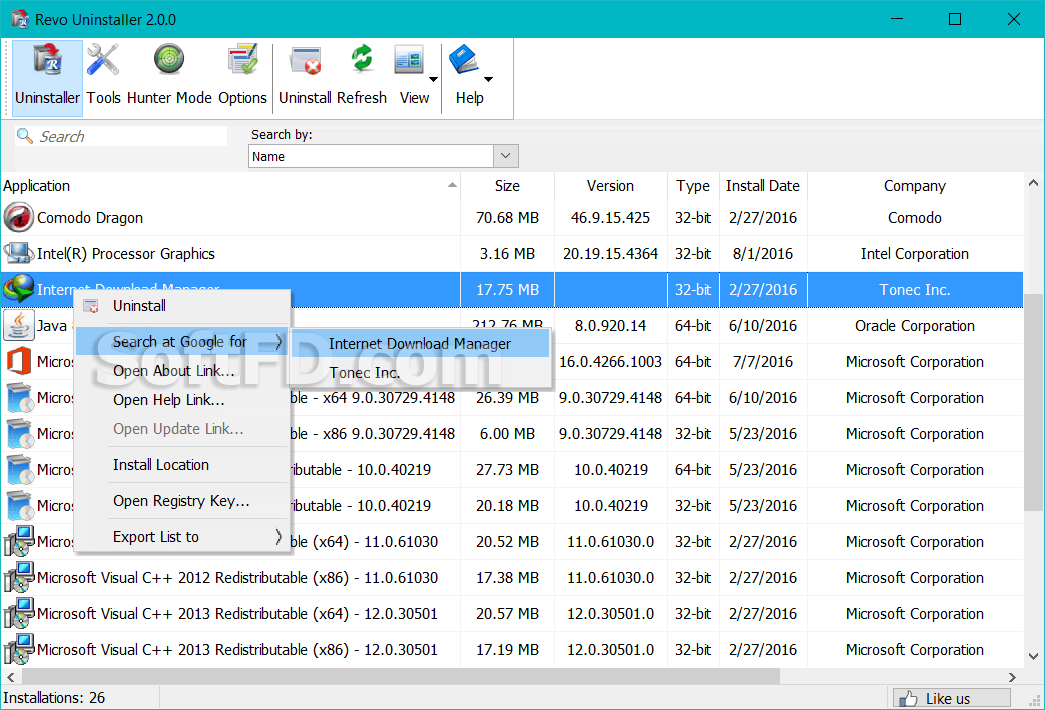Select Open About Link in context menu

[183, 371]
